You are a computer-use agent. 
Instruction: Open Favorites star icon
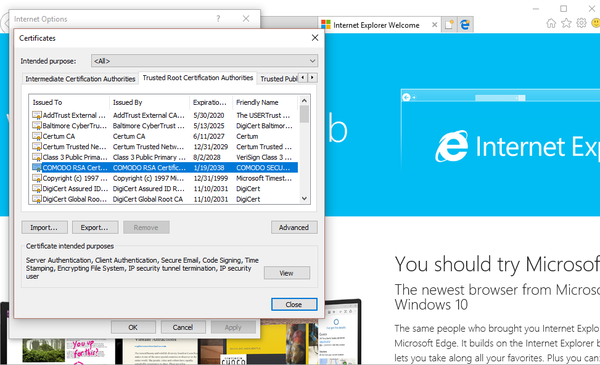tap(566, 23)
